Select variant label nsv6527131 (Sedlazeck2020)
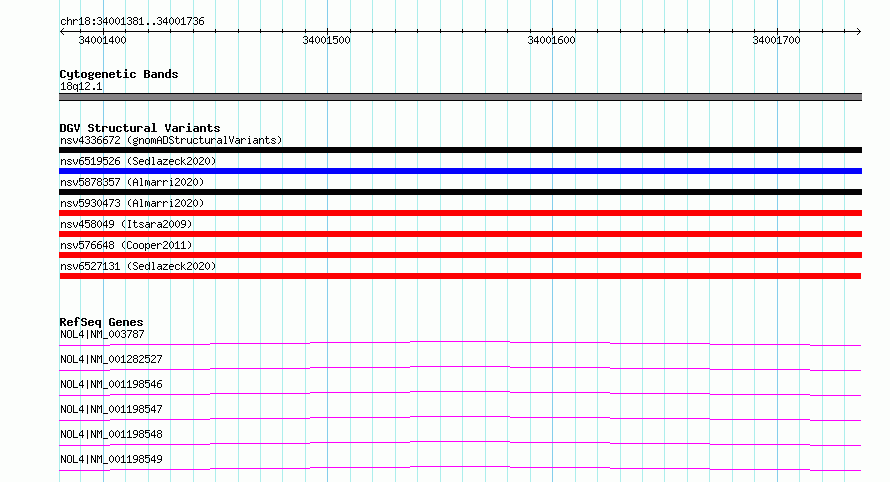 pyautogui.click(x=138, y=266)
